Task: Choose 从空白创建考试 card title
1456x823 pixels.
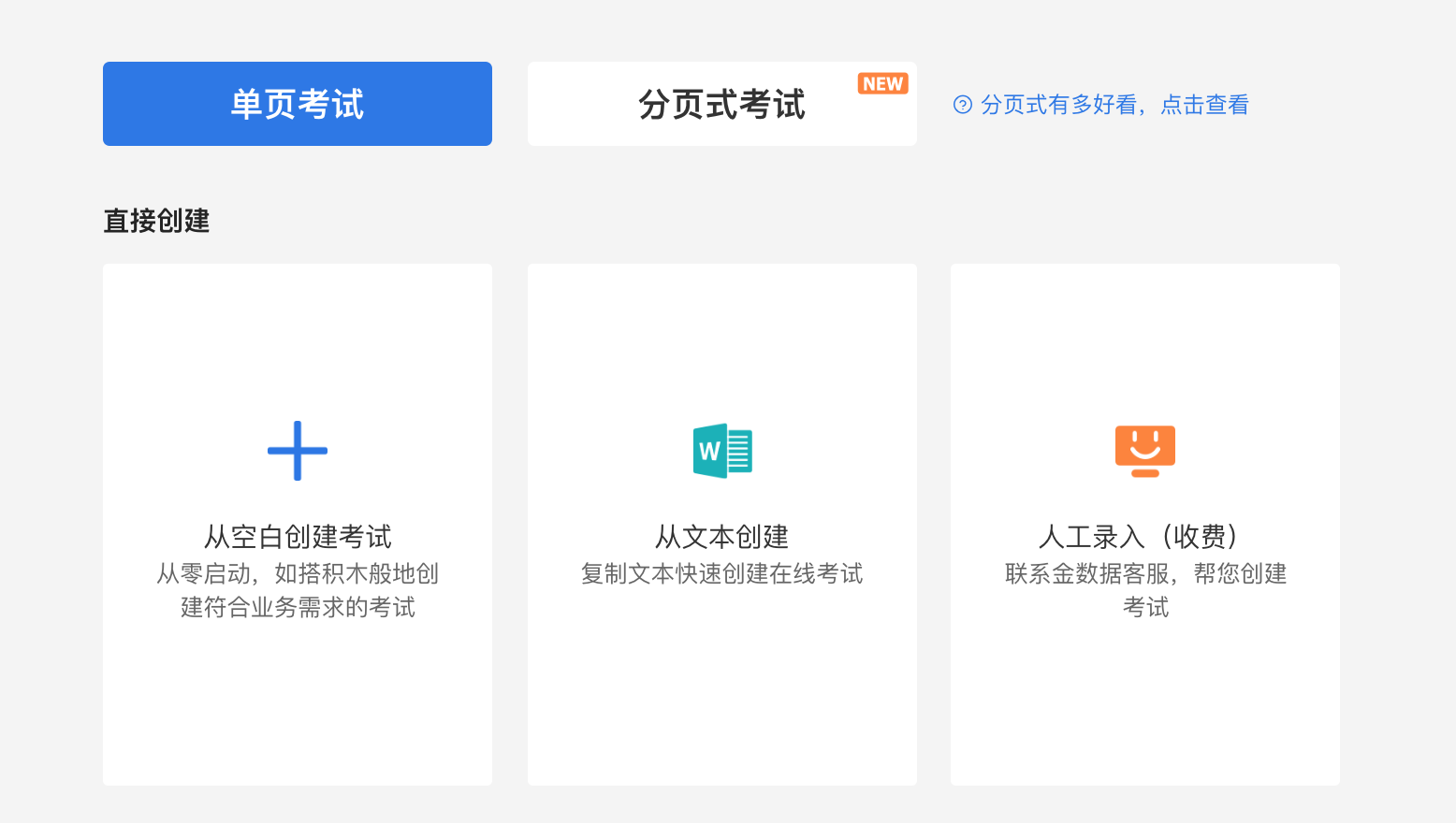Action: point(298,537)
